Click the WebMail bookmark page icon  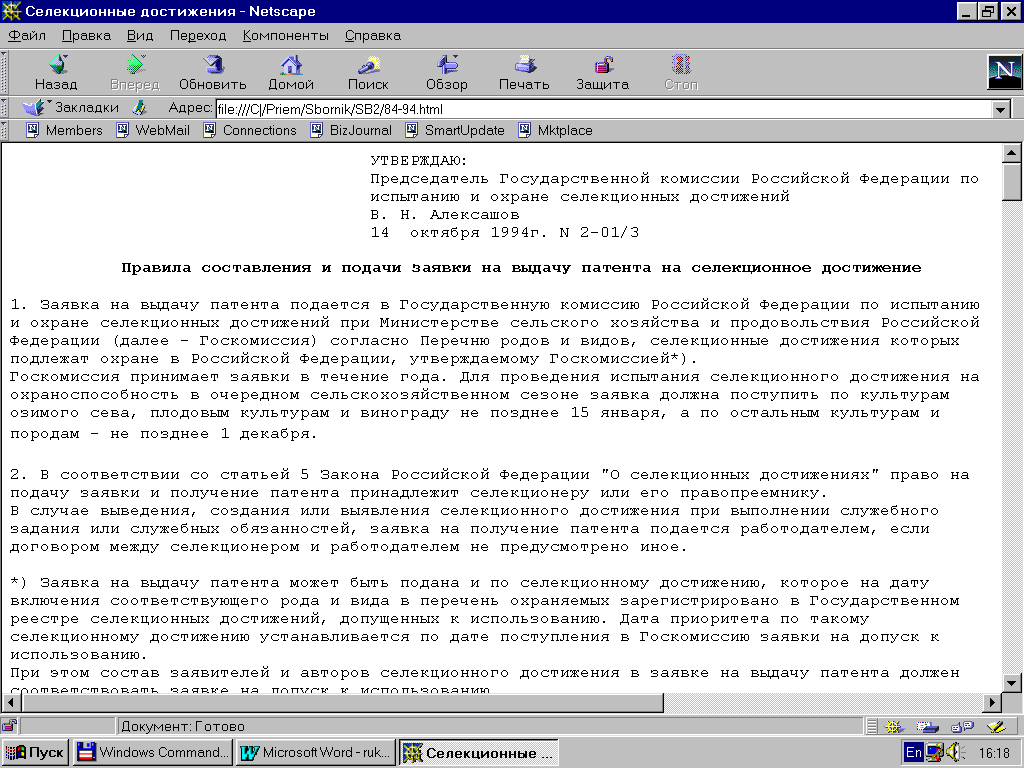click(x=122, y=130)
